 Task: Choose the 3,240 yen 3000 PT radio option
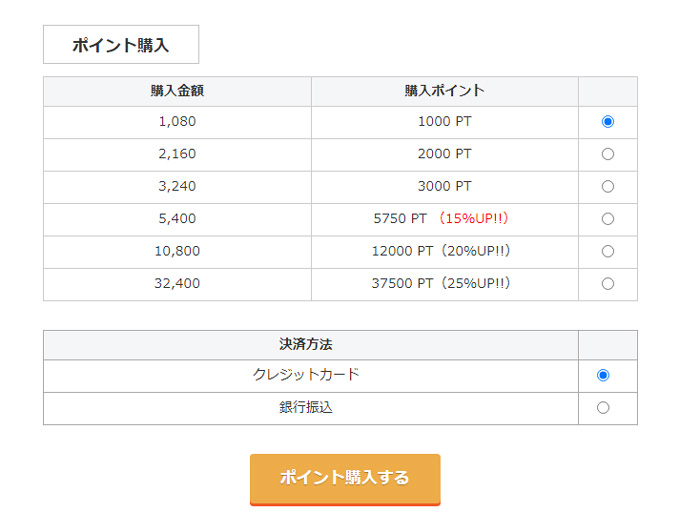(x=608, y=187)
